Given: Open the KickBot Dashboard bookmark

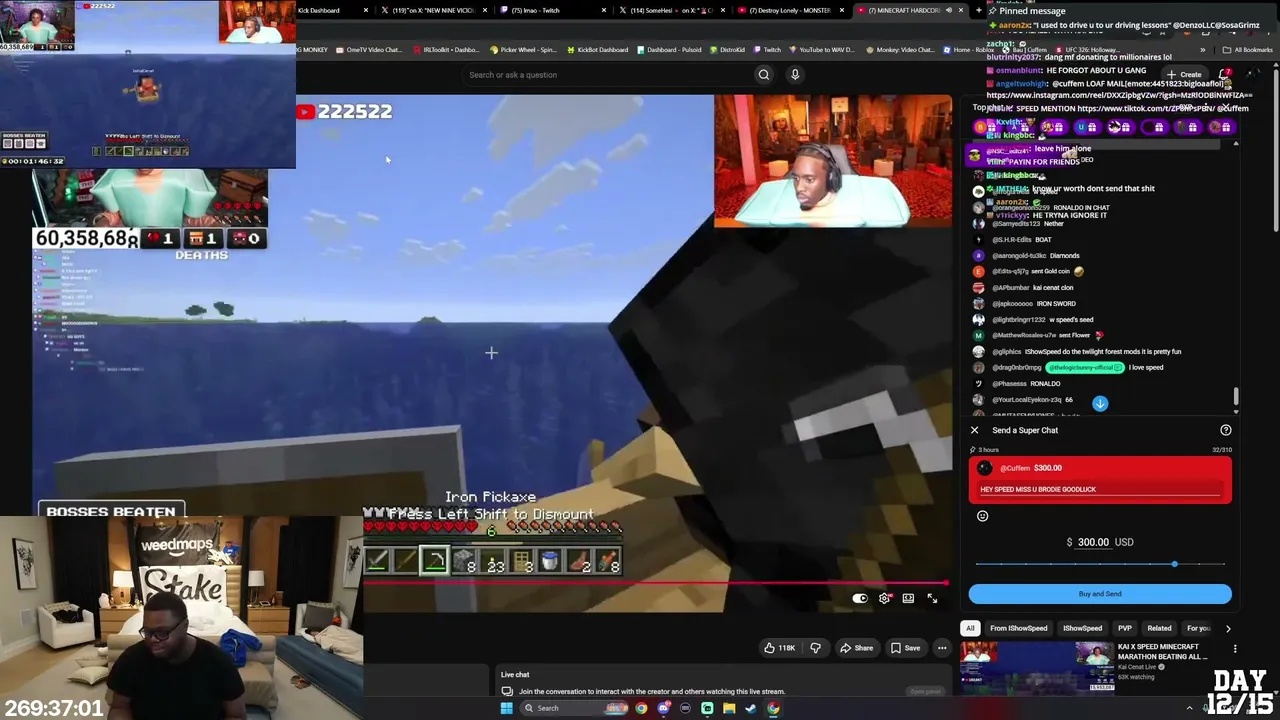Looking at the screenshot, I should click(597, 49).
